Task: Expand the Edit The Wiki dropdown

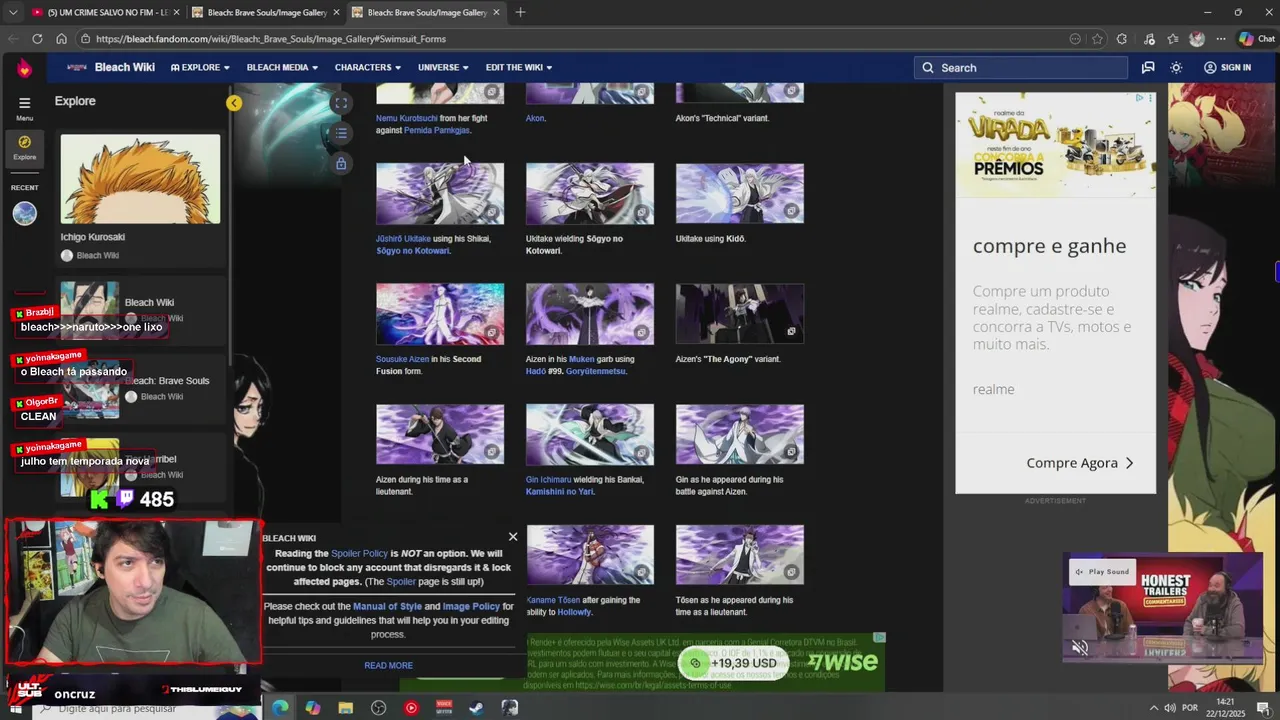Action: click(x=519, y=68)
